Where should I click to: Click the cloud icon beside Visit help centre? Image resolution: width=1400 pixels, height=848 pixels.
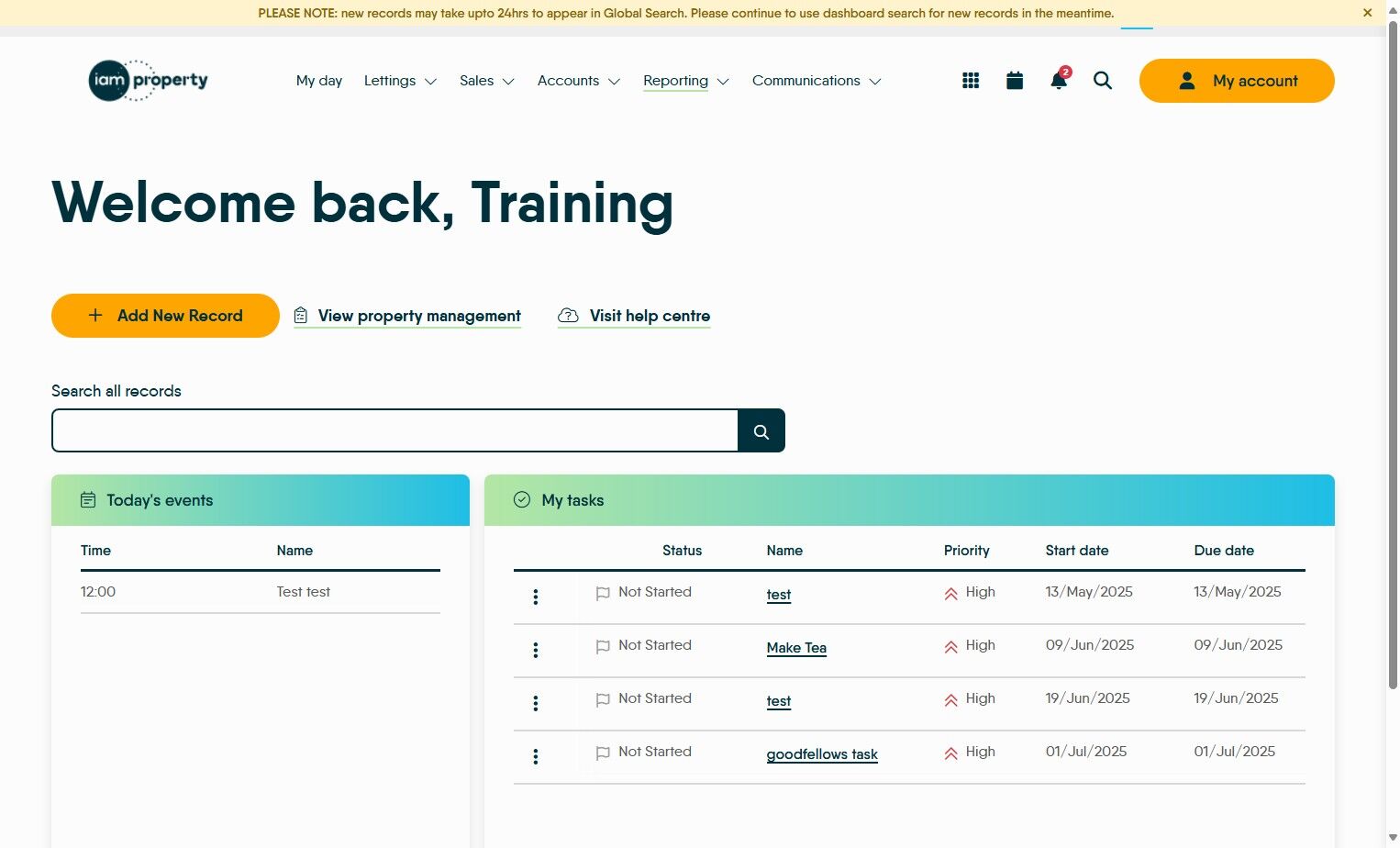(x=568, y=315)
